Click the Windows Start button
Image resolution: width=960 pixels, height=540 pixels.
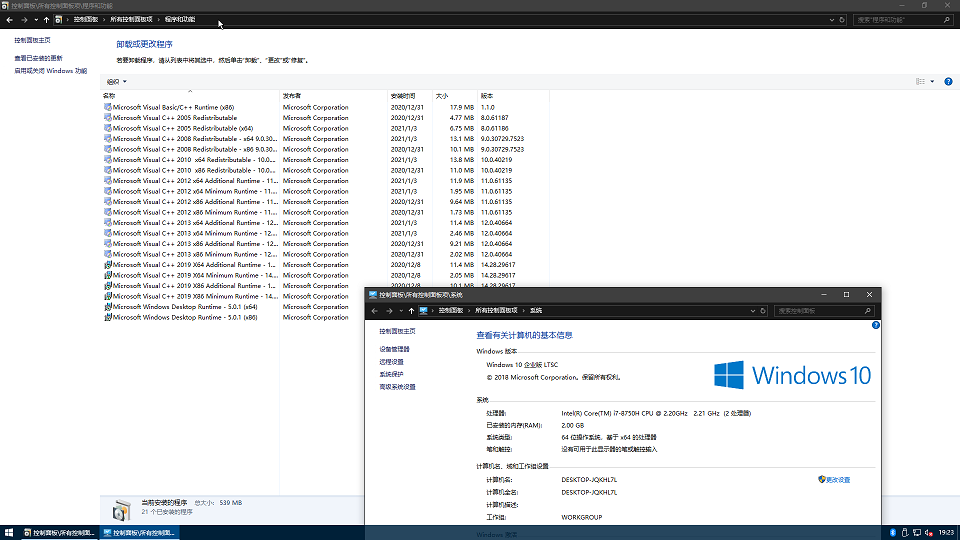[9, 532]
